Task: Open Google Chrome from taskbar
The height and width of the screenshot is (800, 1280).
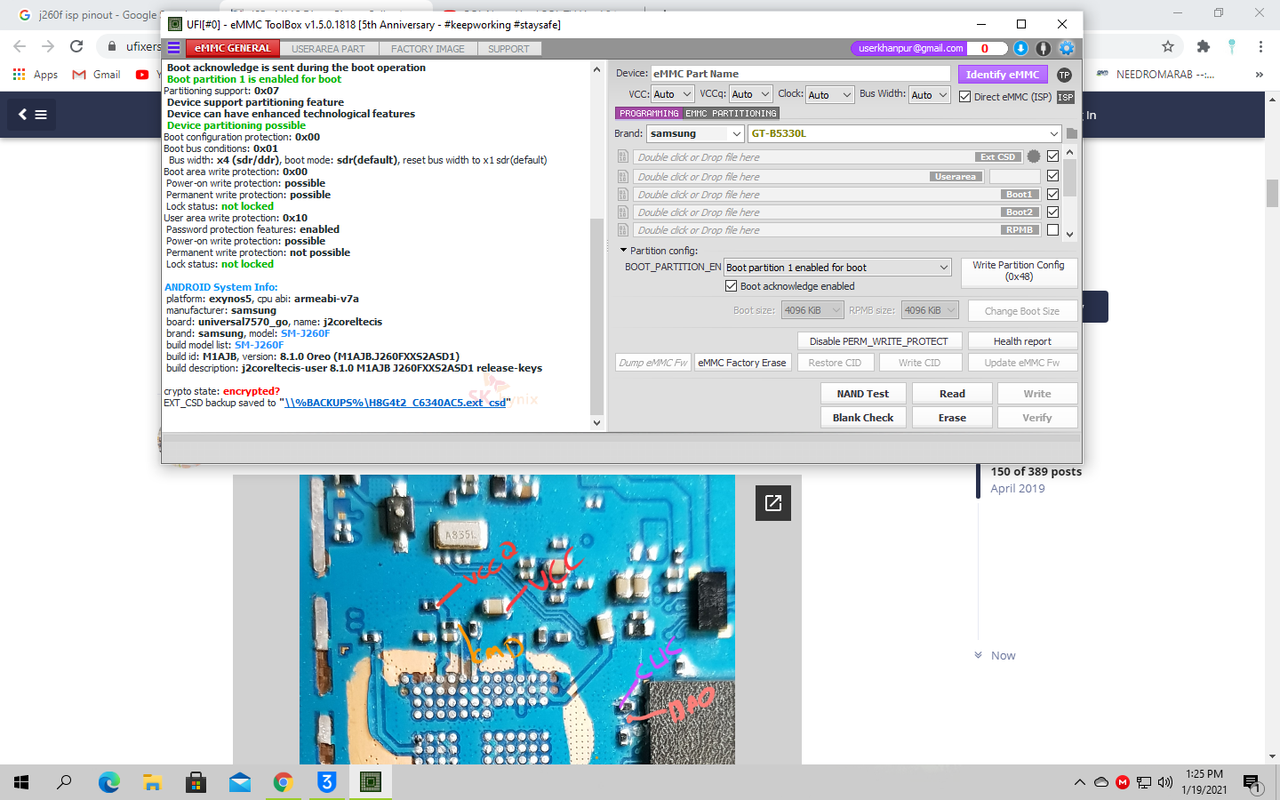Action: (x=283, y=781)
